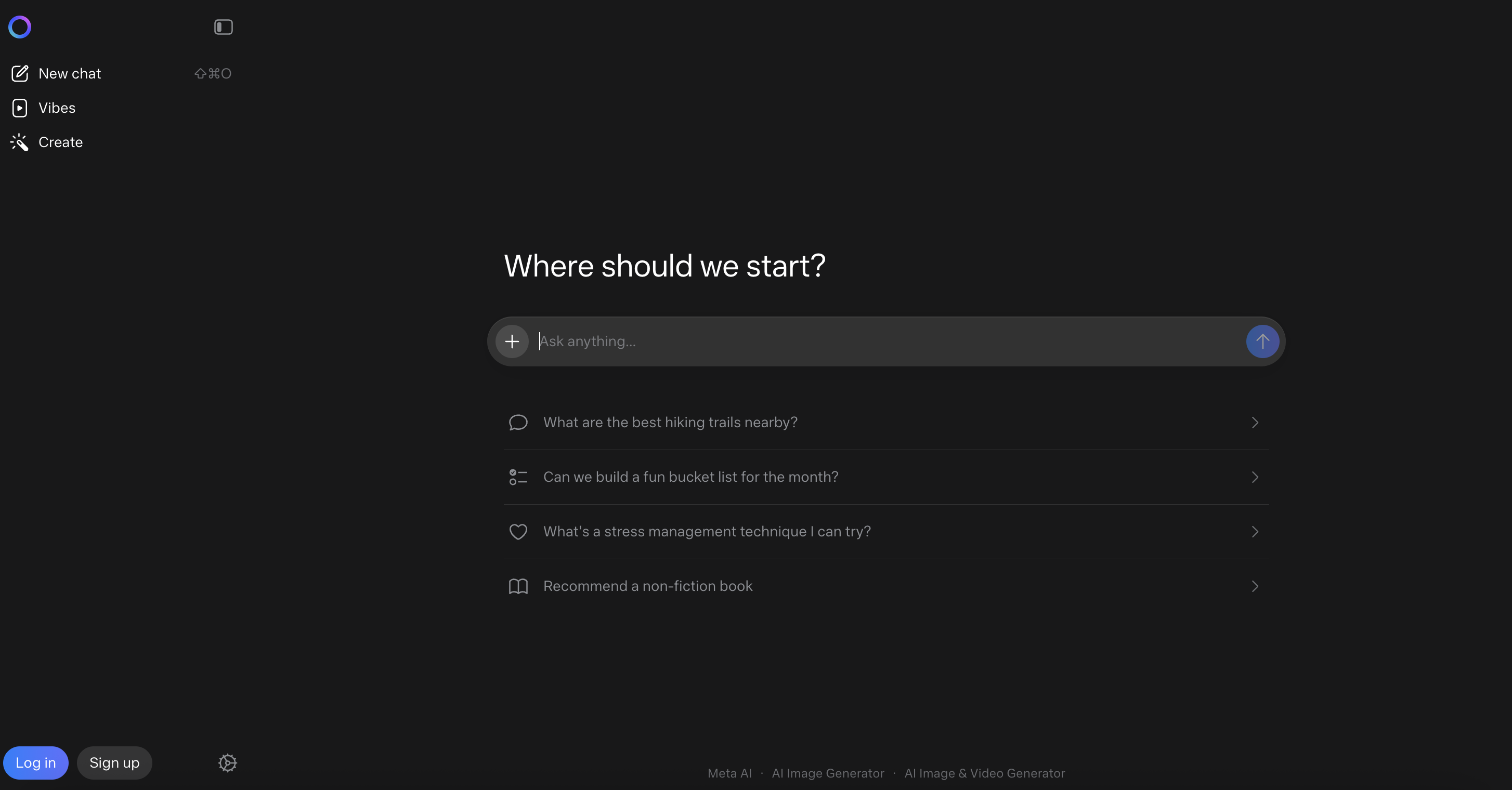Click the plus attachment icon in the prompt bar
The width and height of the screenshot is (1512, 790).
[511, 341]
